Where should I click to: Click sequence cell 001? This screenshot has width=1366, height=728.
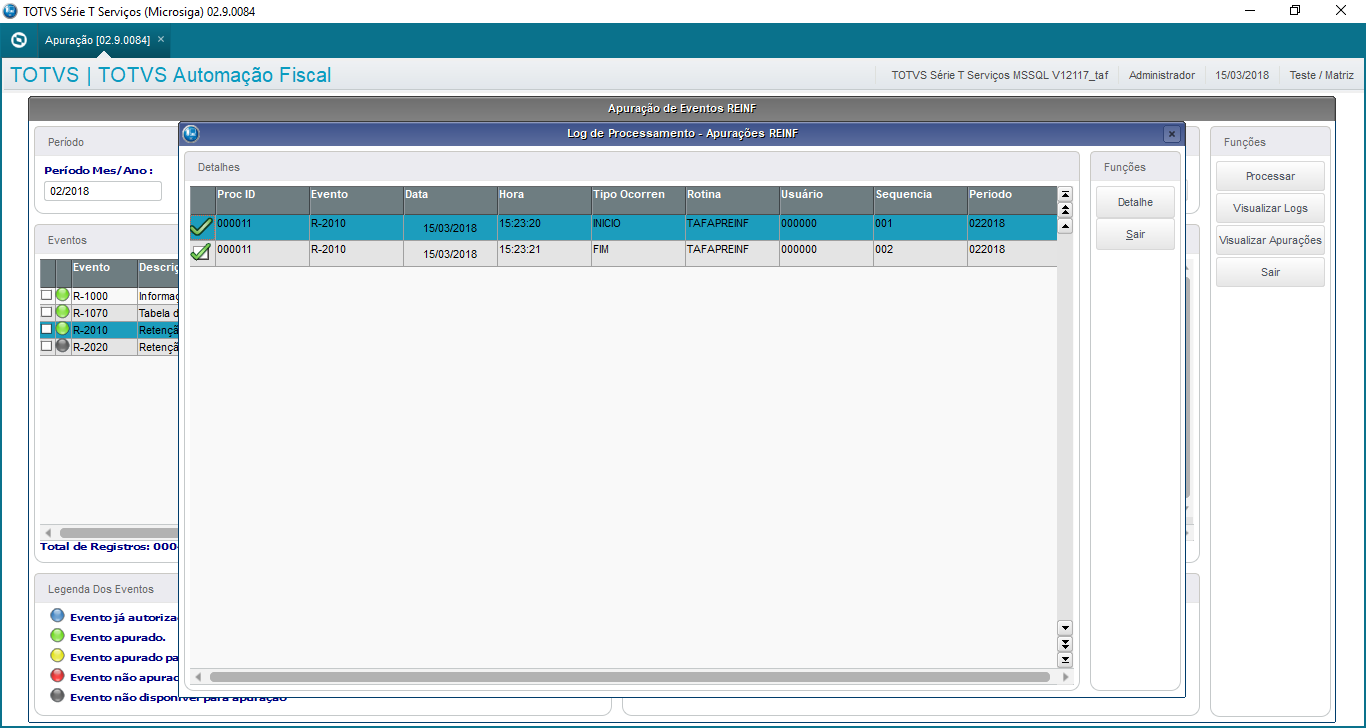pos(920,227)
